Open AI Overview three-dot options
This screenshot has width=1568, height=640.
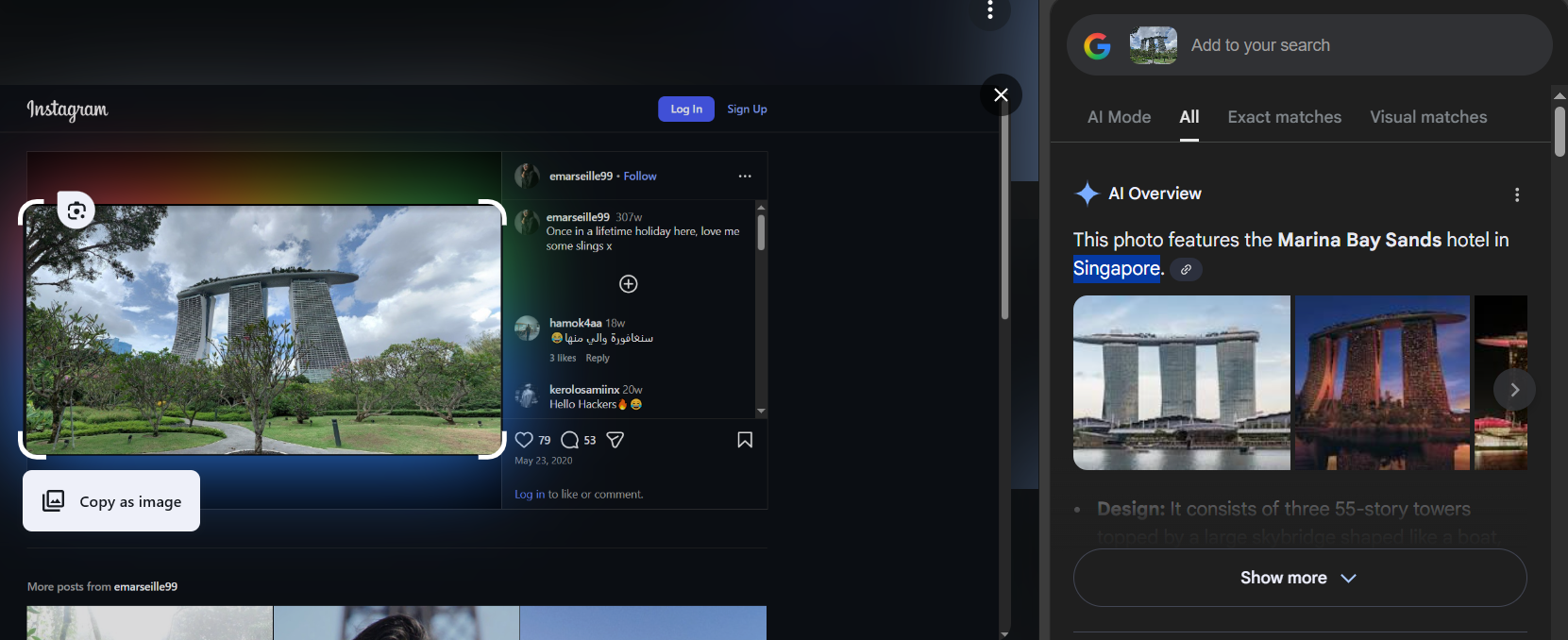(1517, 194)
